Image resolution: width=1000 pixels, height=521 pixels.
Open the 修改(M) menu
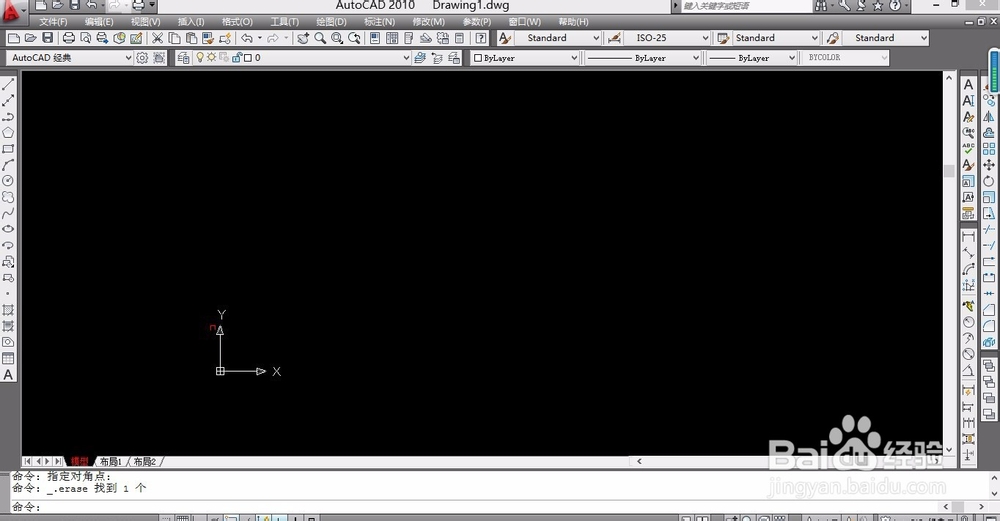pos(428,22)
